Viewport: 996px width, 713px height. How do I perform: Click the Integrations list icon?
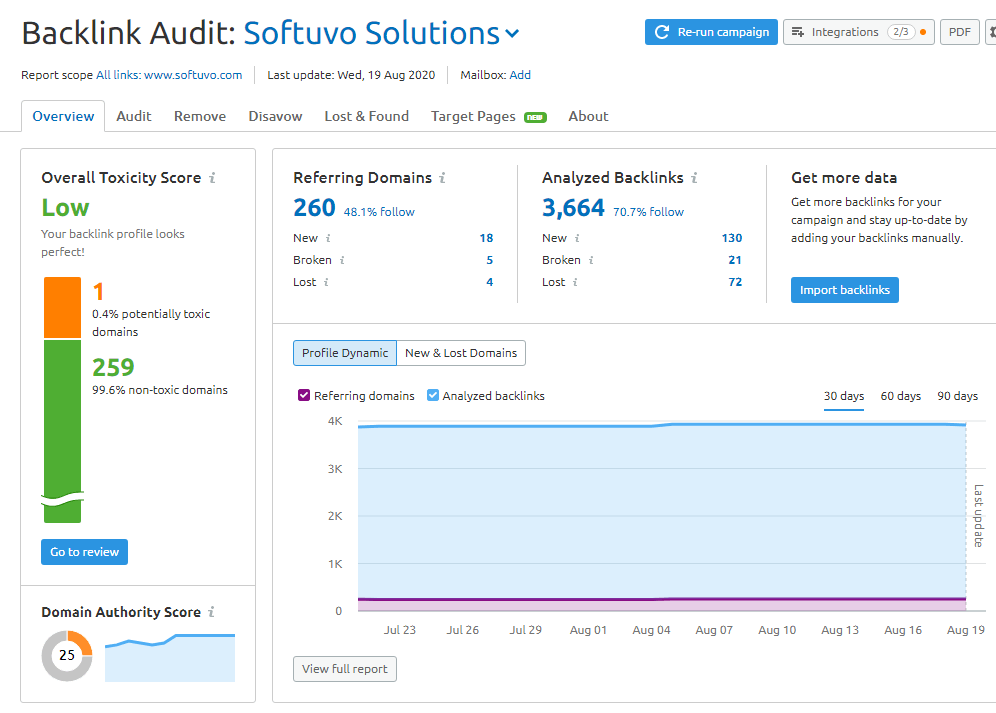tap(798, 32)
